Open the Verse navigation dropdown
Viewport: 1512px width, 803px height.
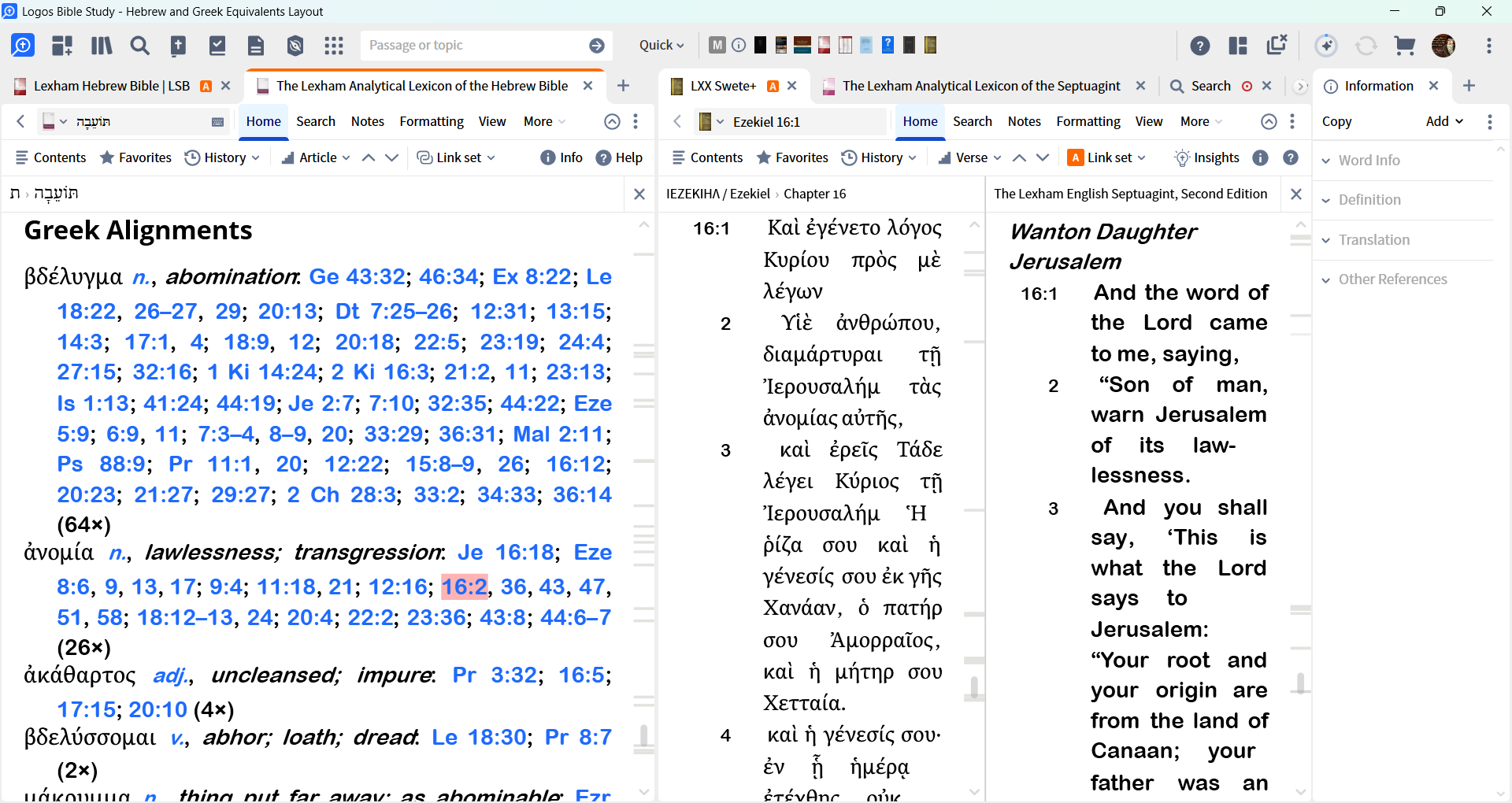[970, 157]
